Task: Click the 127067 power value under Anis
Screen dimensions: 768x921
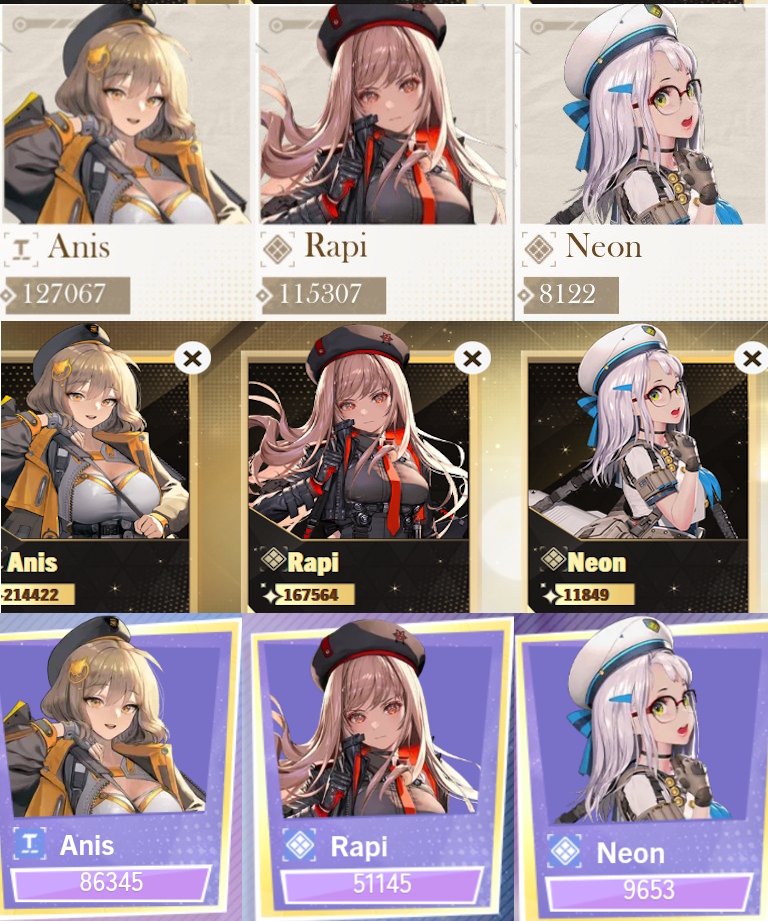Action: point(65,294)
